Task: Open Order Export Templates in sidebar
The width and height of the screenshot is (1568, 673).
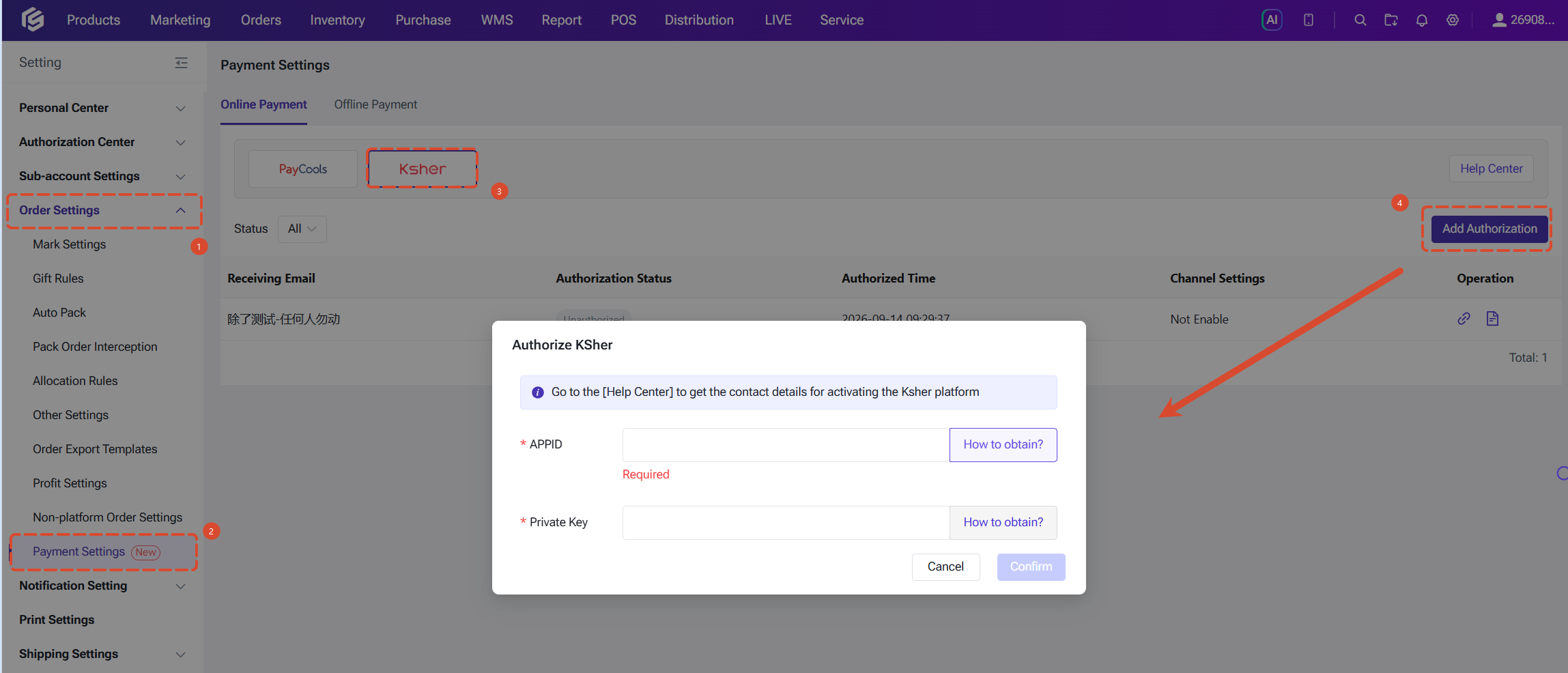Action: pyautogui.click(x=95, y=449)
